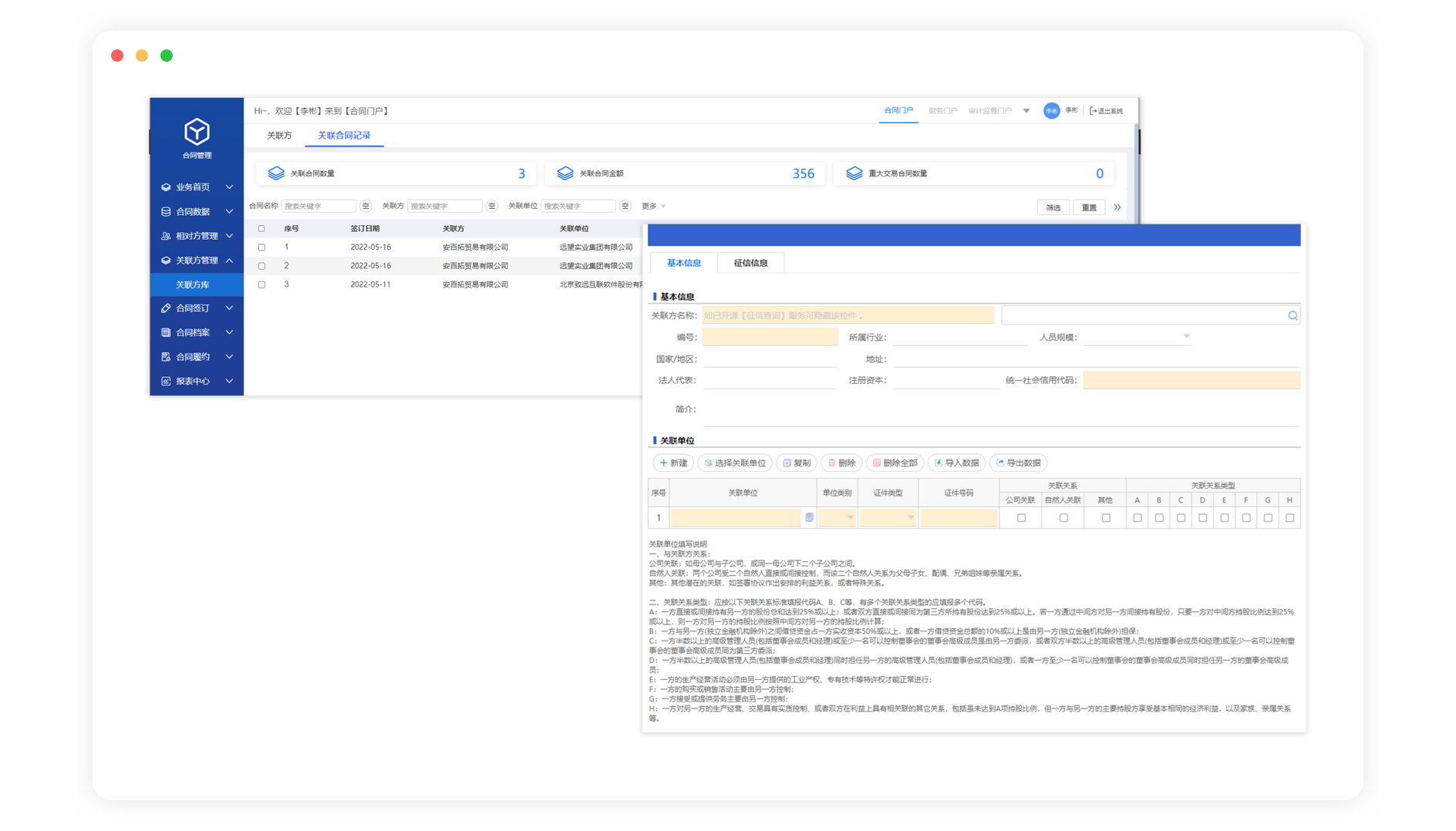The width and height of the screenshot is (1456, 831).
Task: Click the contract management cube logo
Action: [197, 132]
